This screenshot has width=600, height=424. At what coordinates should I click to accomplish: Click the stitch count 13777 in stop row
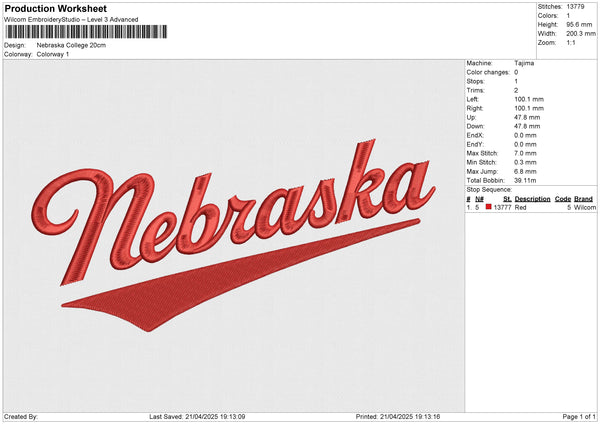pyautogui.click(x=502, y=207)
